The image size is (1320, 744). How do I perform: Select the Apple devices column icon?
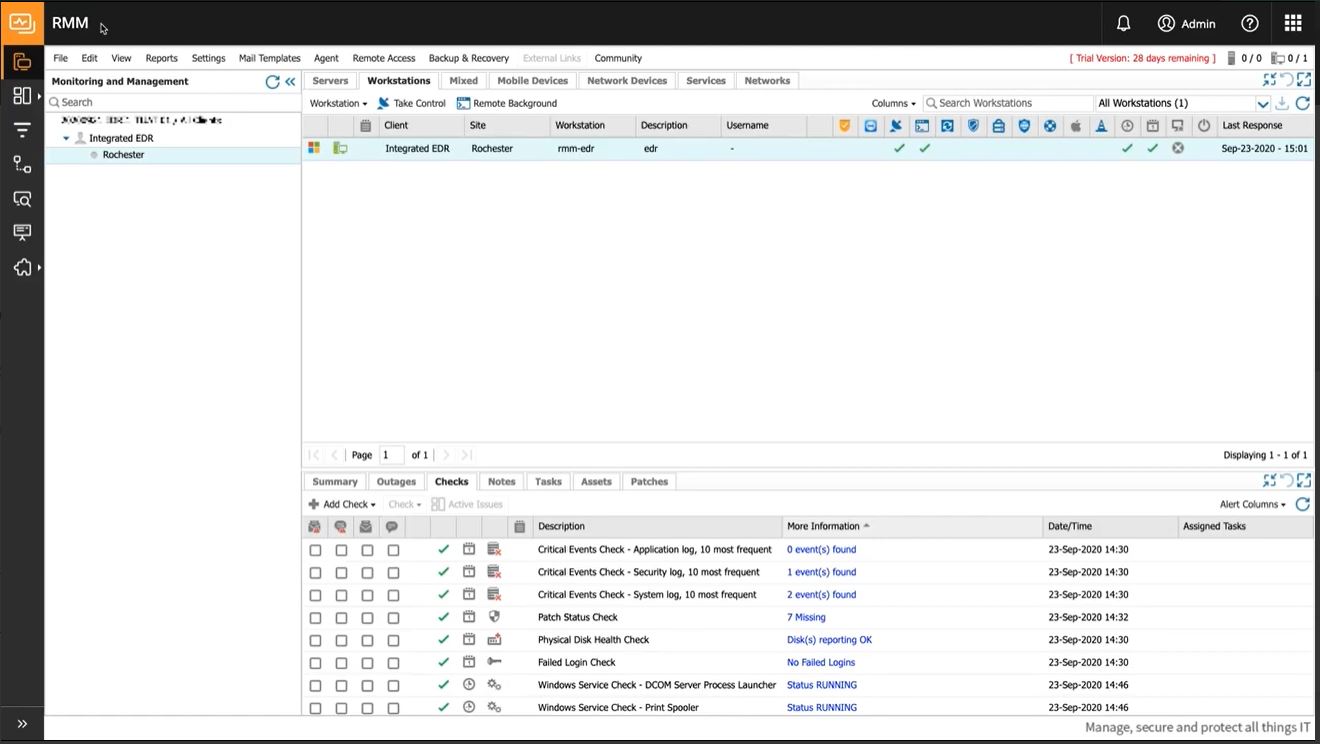click(1076, 125)
